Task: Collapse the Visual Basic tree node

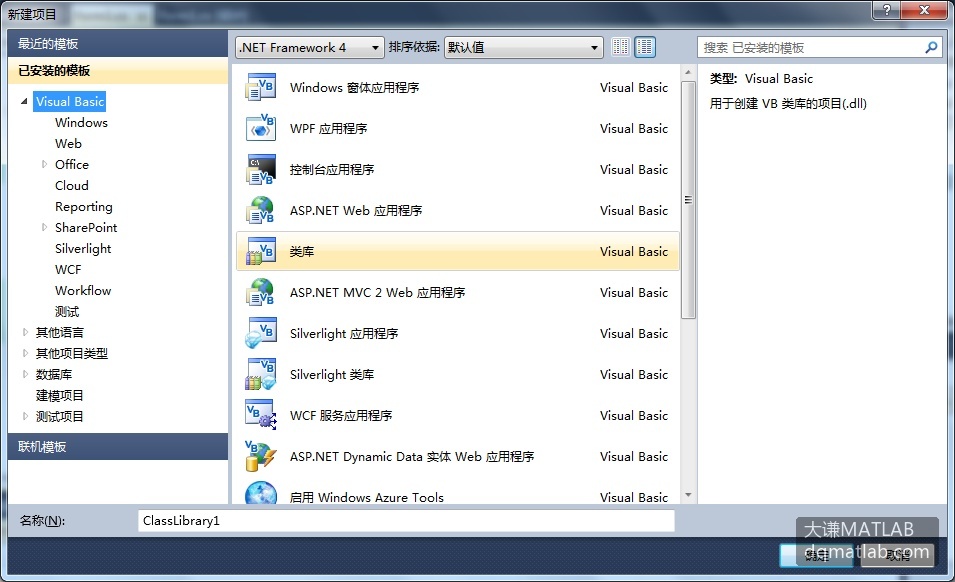Action: tap(24, 102)
